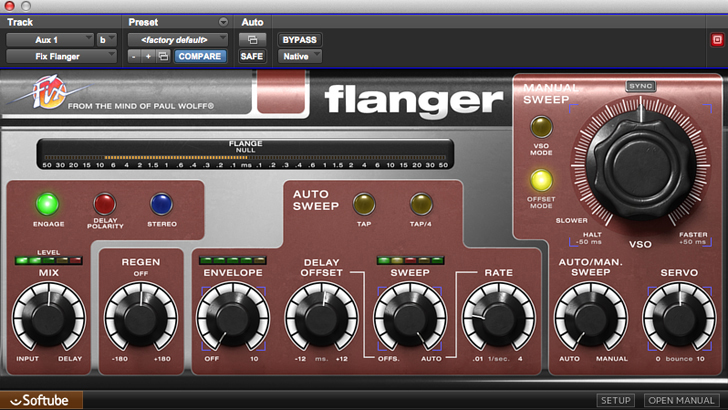The image size is (728, 410).
Task: Click the 'flanger' title text
Action: [x=413, y=99]
